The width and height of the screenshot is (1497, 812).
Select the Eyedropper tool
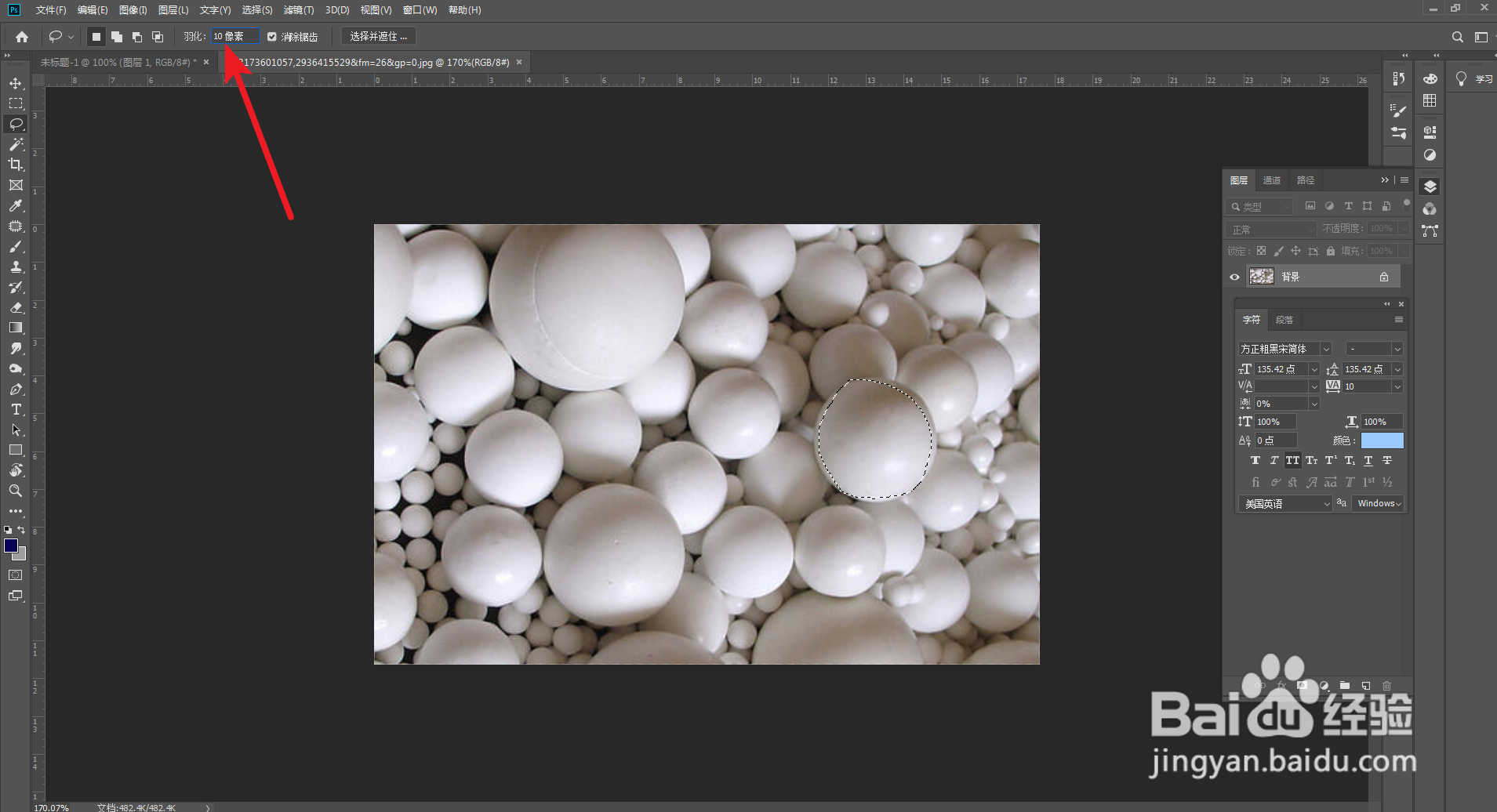pyautogui.click(x=16, y=205)
